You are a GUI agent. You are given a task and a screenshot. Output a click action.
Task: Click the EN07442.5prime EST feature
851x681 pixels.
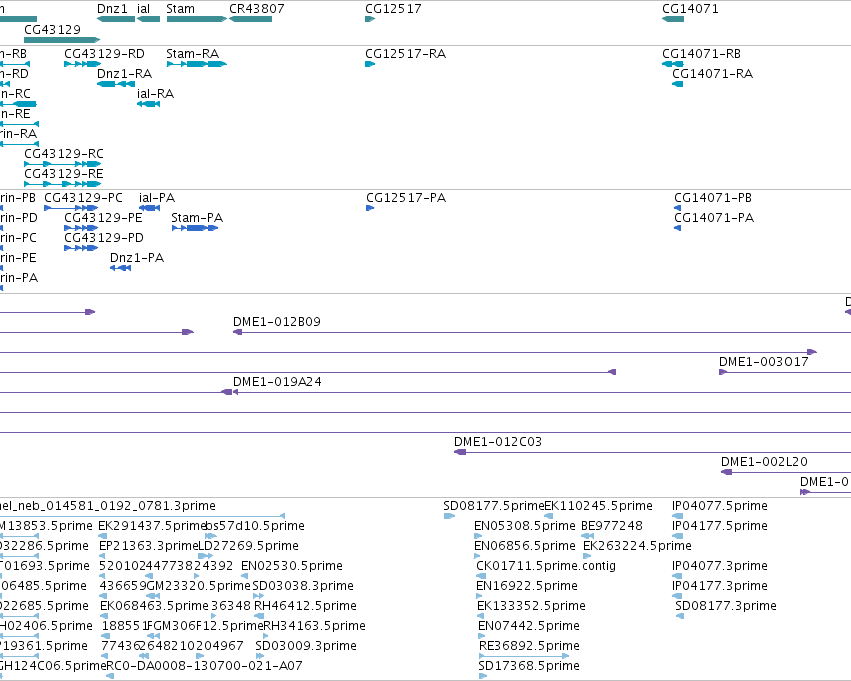point(482,636)
